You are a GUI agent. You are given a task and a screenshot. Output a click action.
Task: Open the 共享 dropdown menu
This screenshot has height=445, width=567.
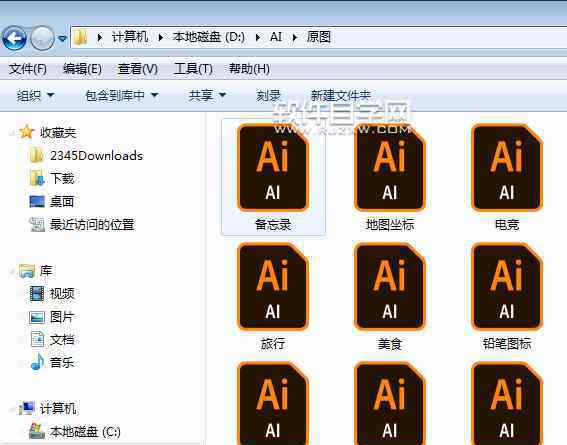(207, 95)
